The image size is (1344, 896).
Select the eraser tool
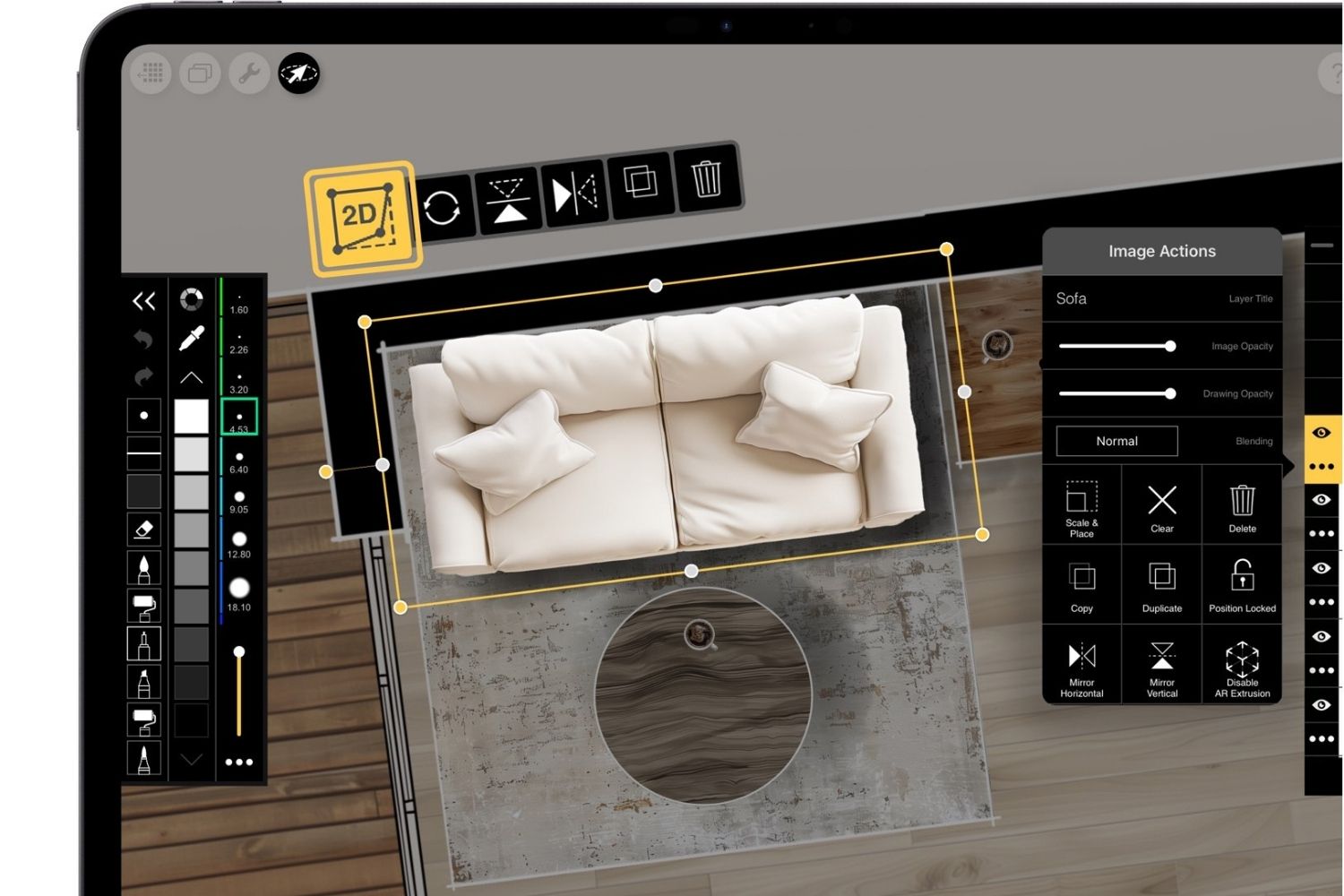pyautogui.click(x=143, y=530)
